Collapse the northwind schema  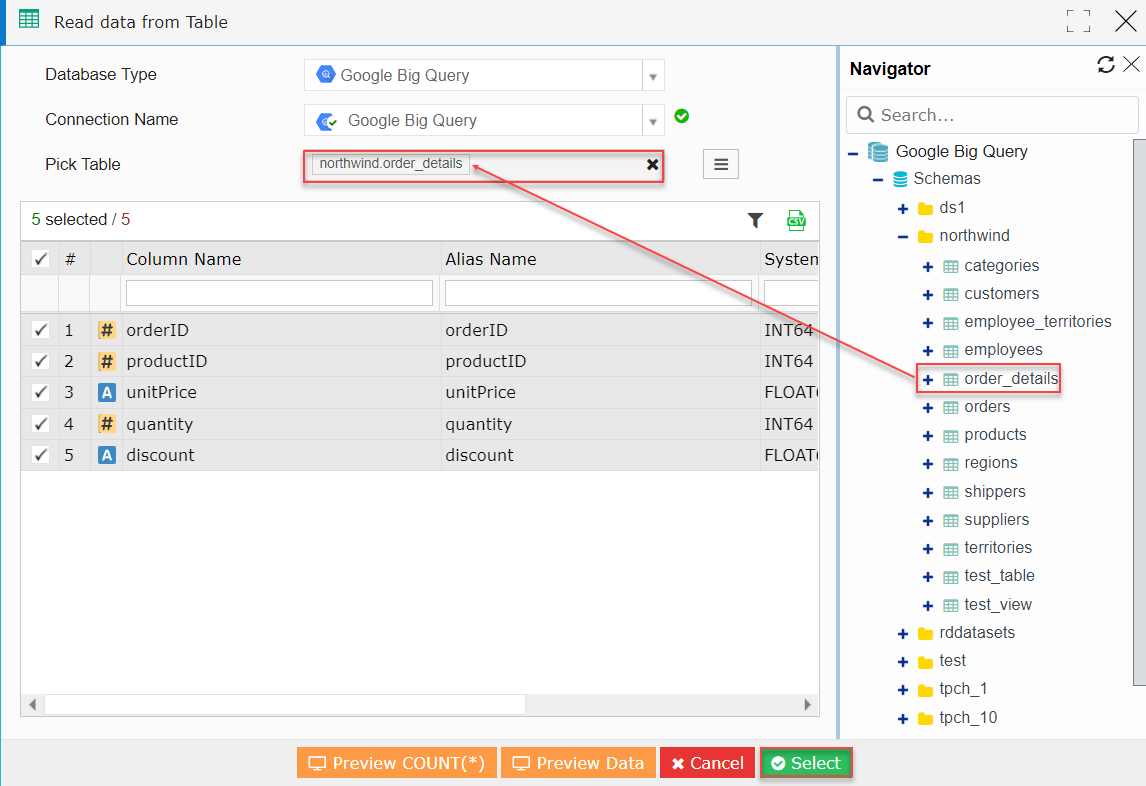(x=903, y=237)
